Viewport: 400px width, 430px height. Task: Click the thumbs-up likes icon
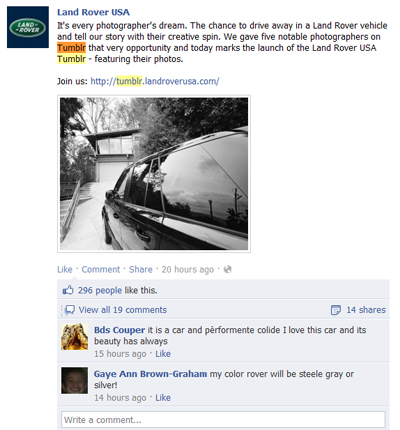click(x=68, y=290)
